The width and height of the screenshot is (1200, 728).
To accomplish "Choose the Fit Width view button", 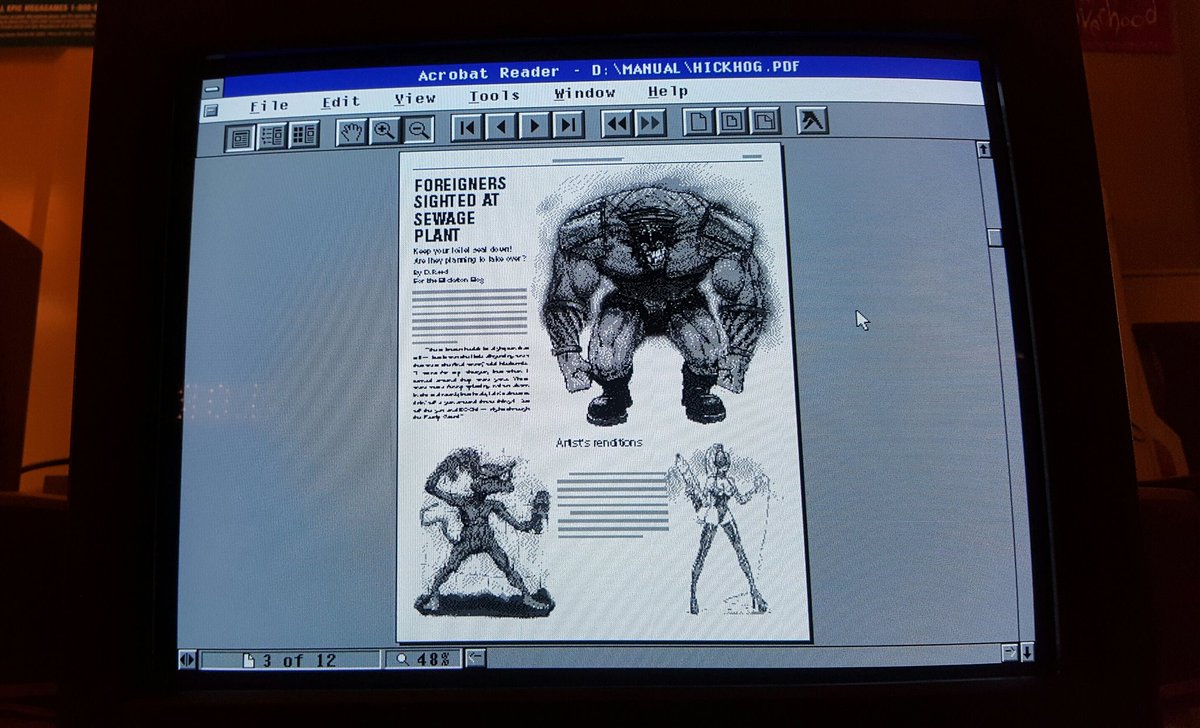I will point(765,120).
